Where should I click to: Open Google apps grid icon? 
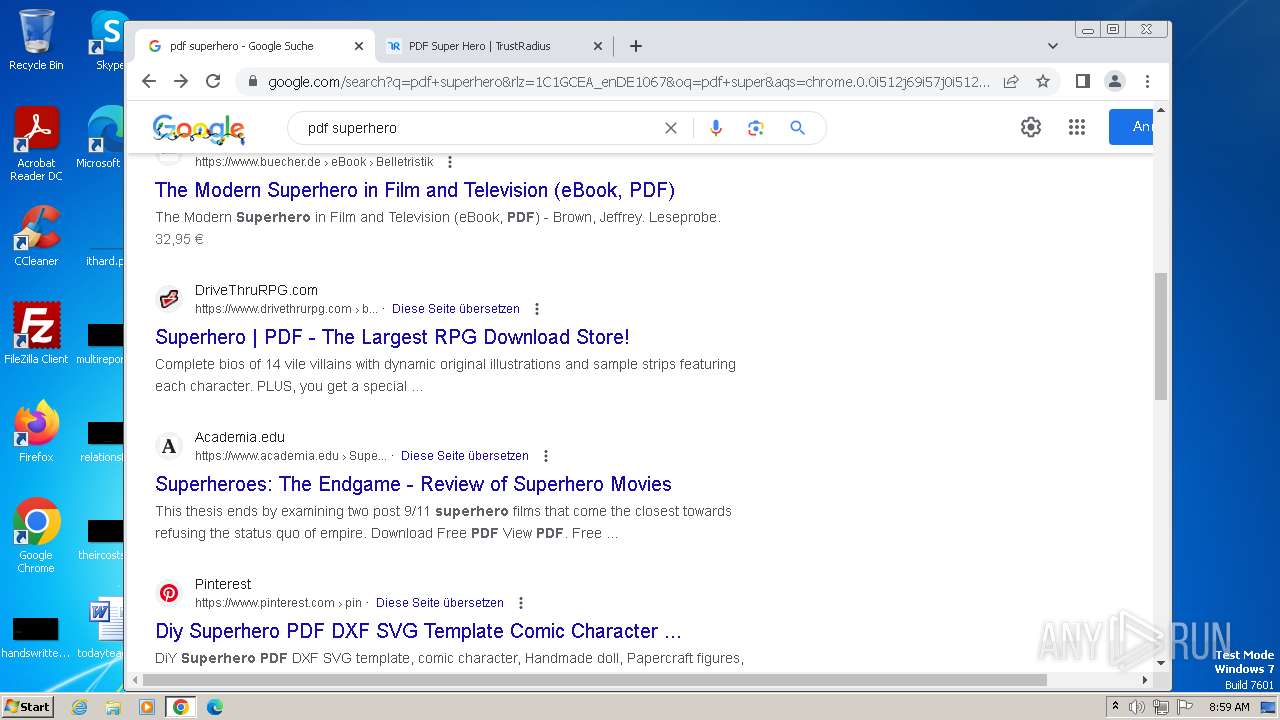[1077, 127]
